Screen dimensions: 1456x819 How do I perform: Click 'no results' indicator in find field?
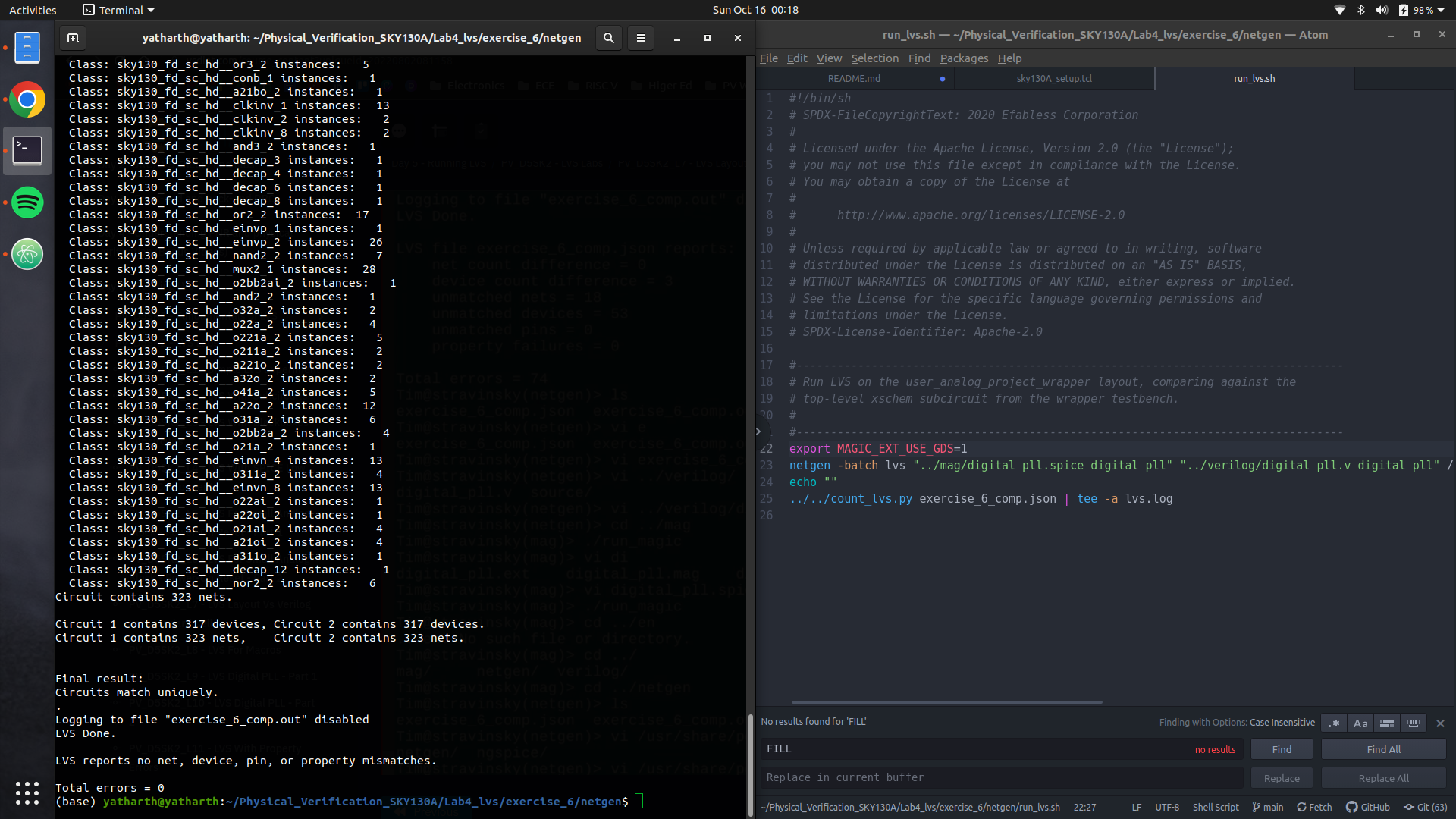click(1215, 750)
